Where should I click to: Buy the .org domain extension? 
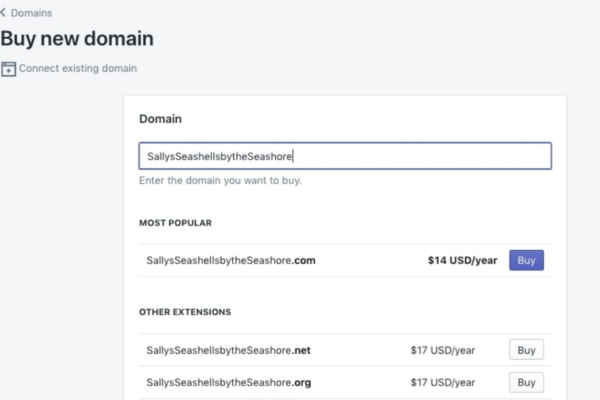click(526, 382)
